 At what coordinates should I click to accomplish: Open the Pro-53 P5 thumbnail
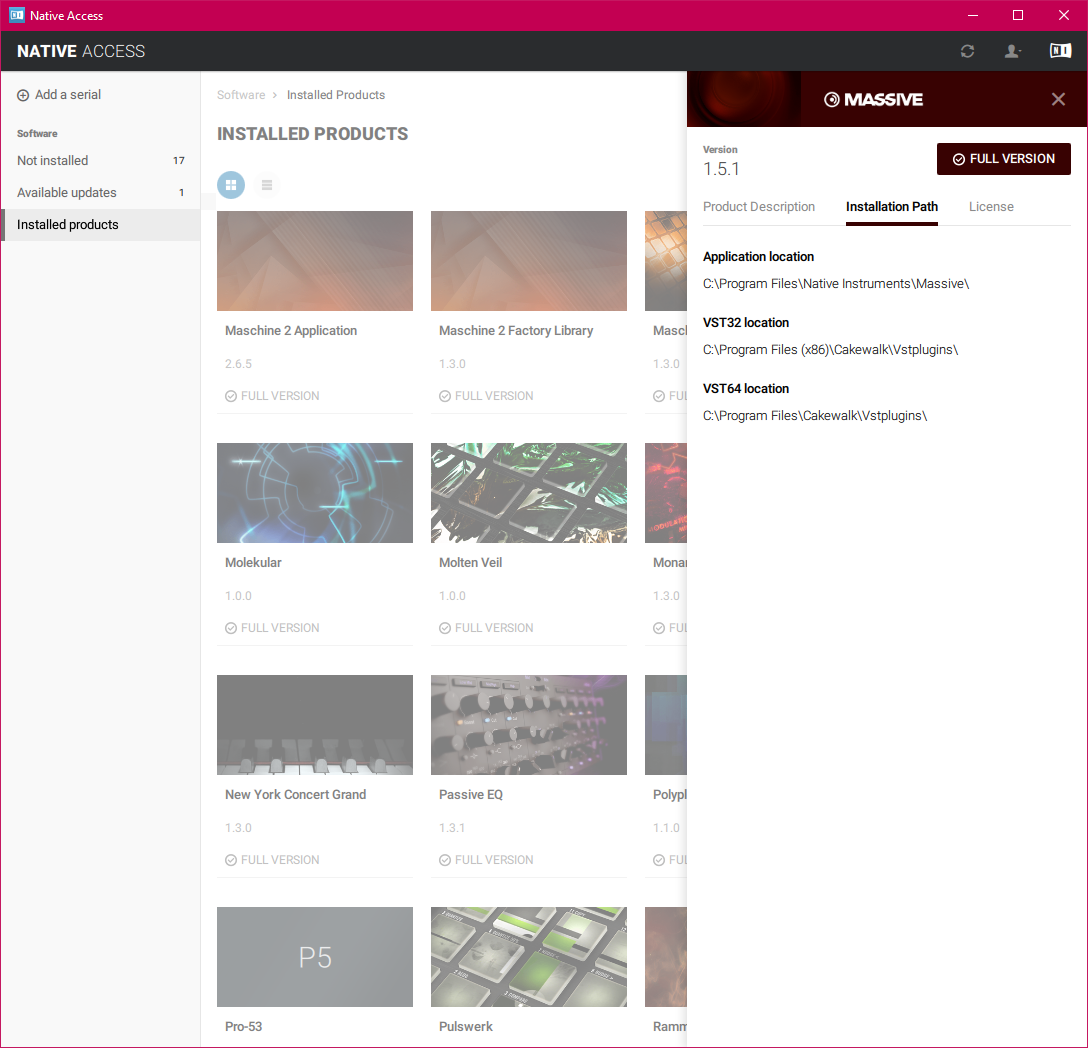[x=315, y=956]
